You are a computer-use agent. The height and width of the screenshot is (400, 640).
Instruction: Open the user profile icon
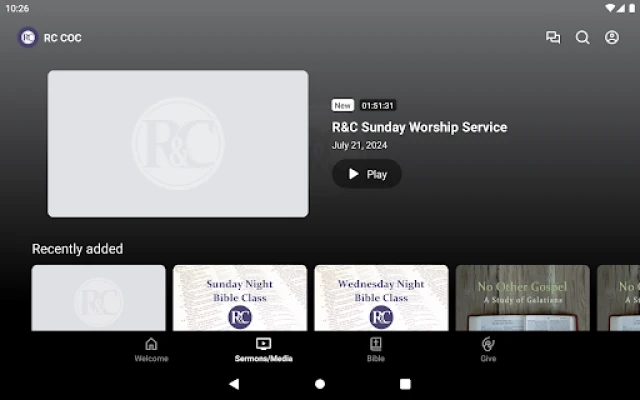coord(612,38)
